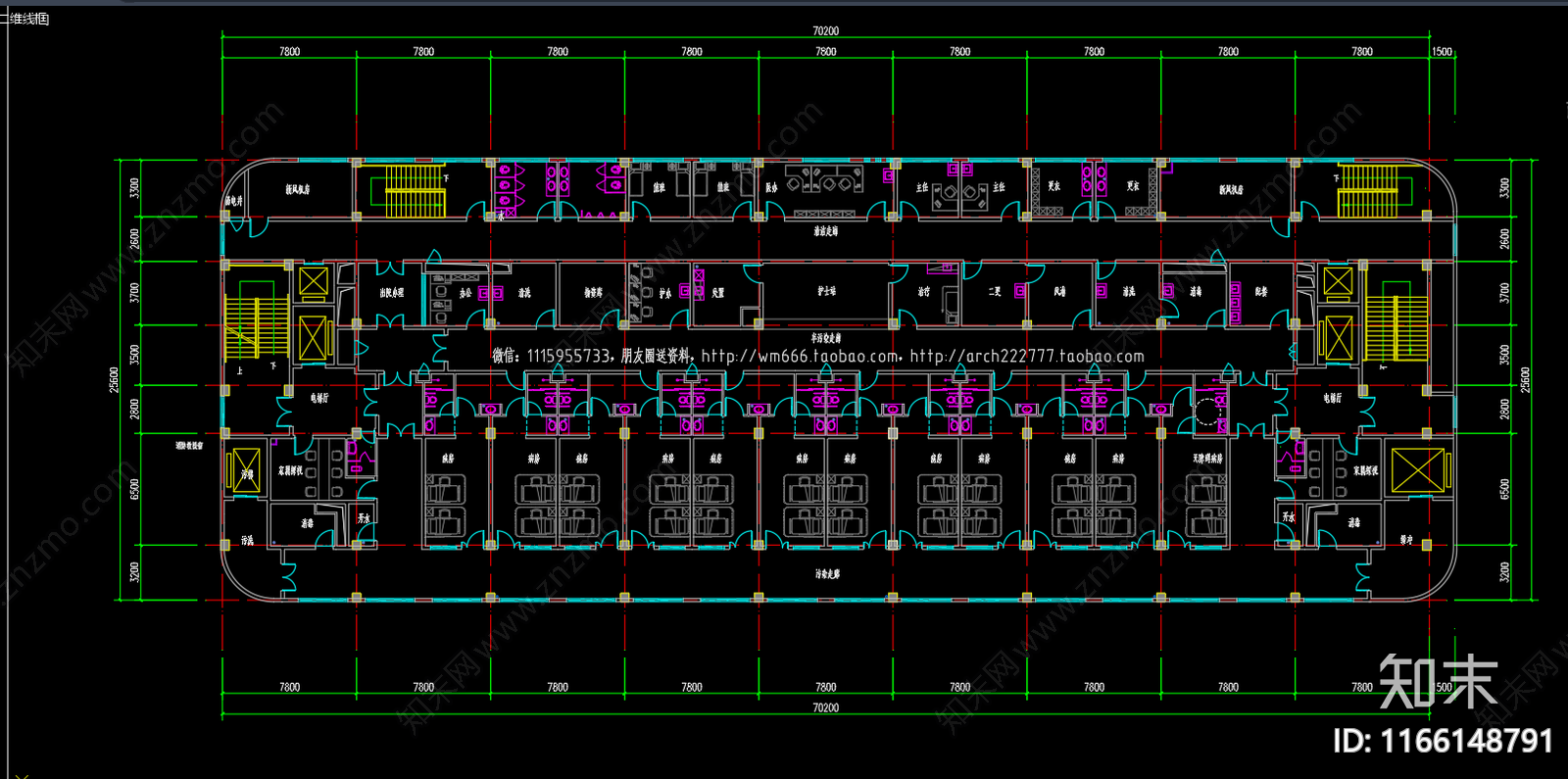Select the top overall dimension text 70200
1568x779 pixels.
825,31
